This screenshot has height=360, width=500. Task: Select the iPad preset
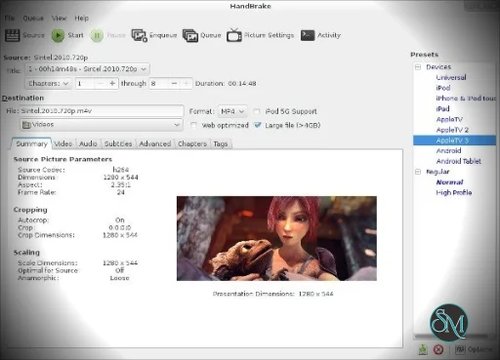(x=443, y=109)
